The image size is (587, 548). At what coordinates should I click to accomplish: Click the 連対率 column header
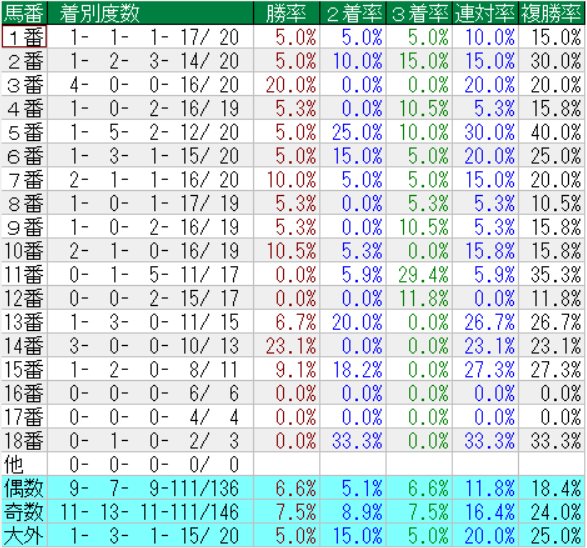pyautogui.click(x=485, y=13)
